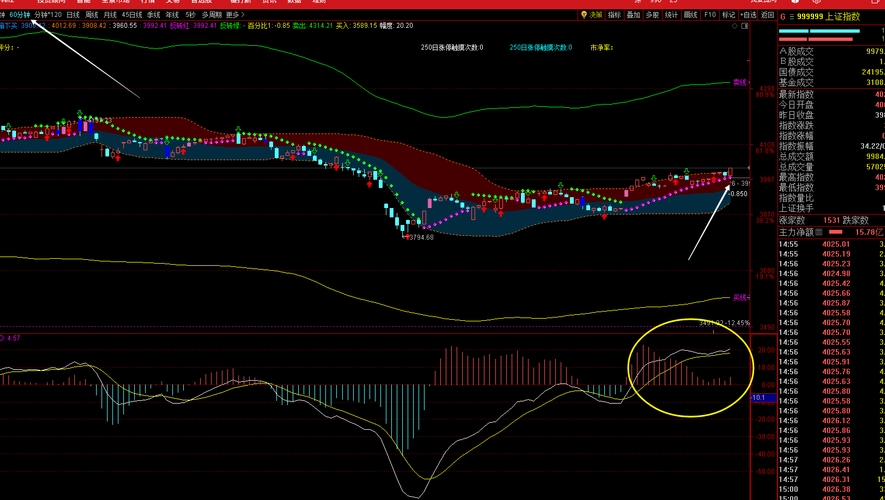Click the A股成交 row

coord(831,52)
